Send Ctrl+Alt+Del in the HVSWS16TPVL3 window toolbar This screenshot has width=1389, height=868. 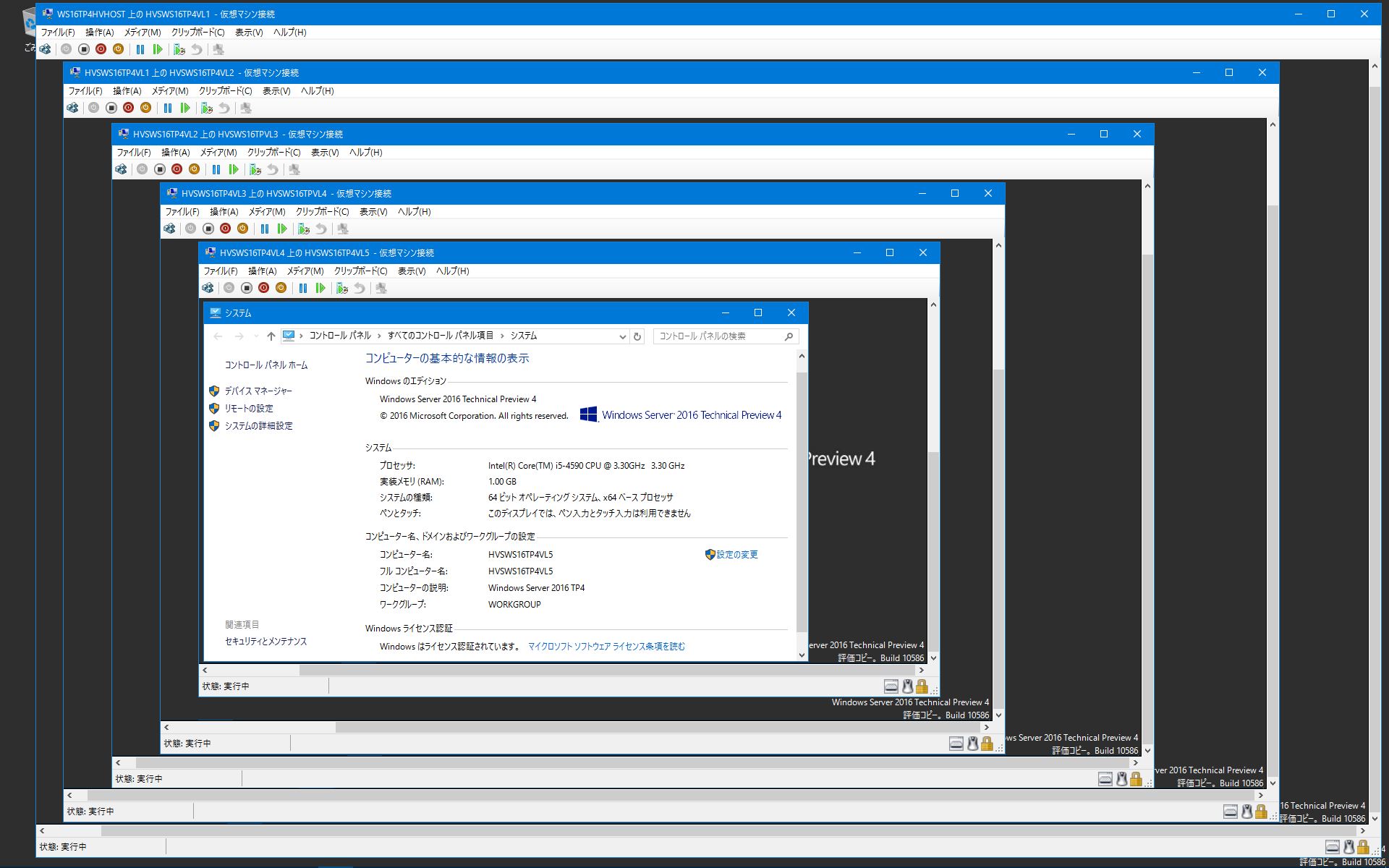tap(121, 169)
